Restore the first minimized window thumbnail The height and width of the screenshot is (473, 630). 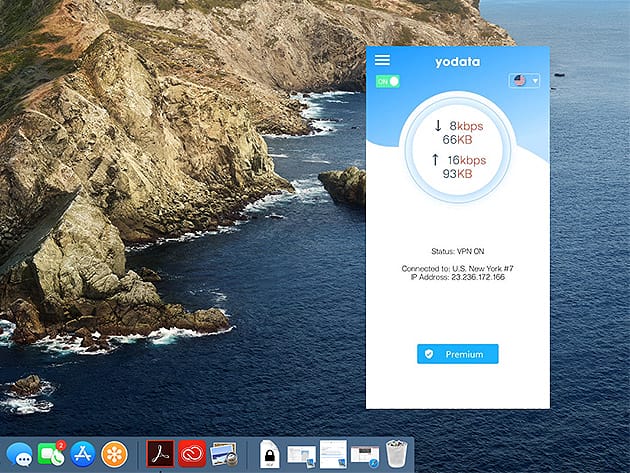(x=301, y=455)
